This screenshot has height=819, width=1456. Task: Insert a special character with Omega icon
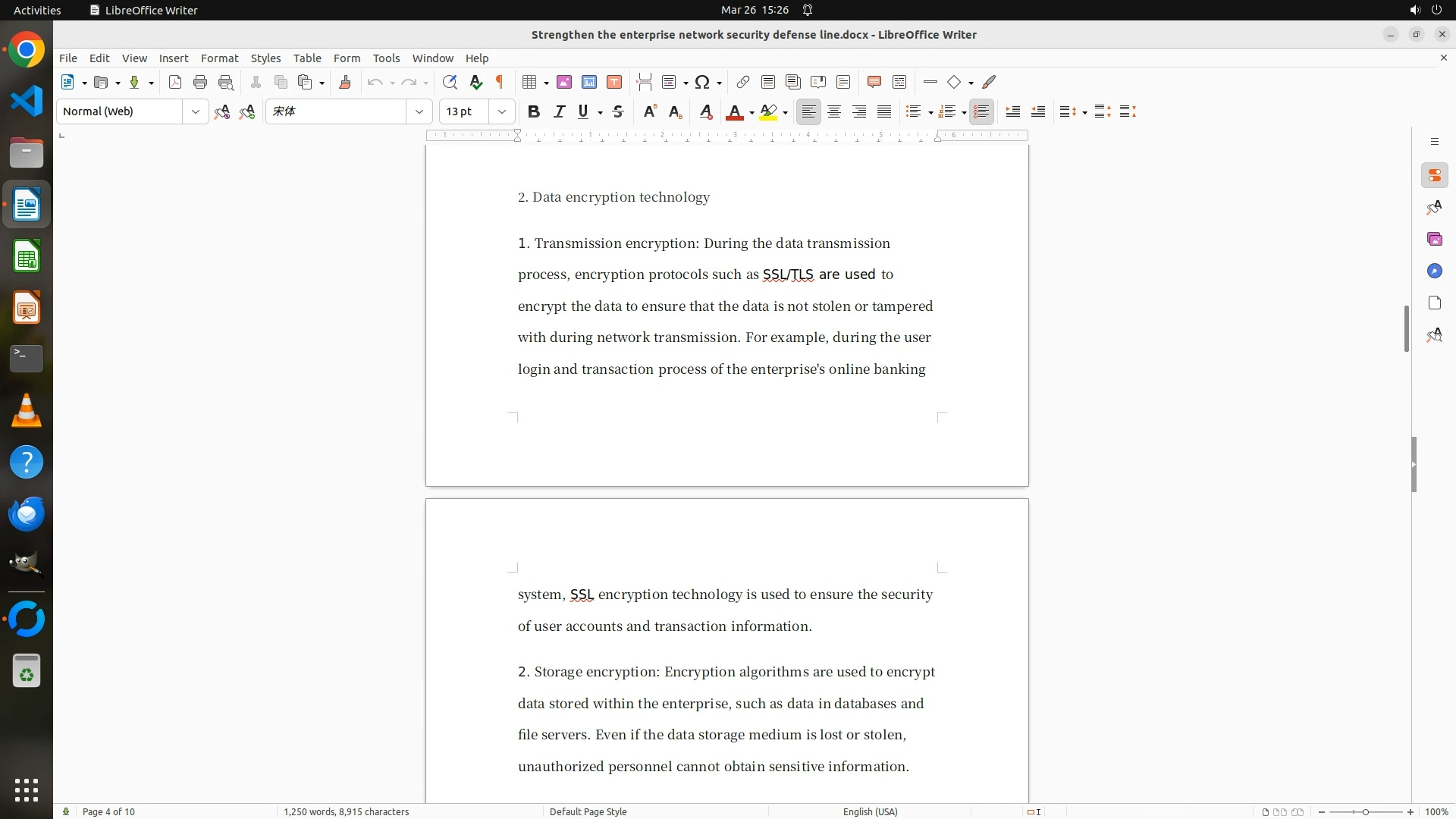(x=702, y=82)
